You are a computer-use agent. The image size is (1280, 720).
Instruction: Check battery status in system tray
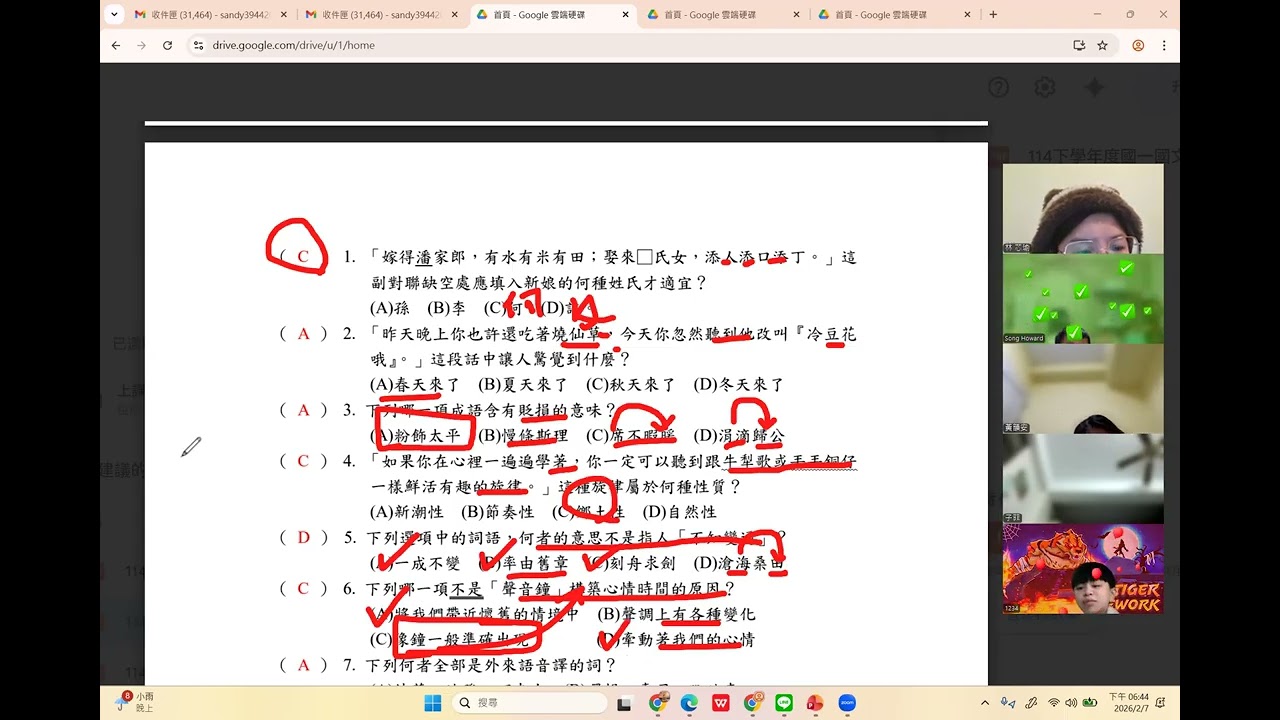[x=1089, y=703]
